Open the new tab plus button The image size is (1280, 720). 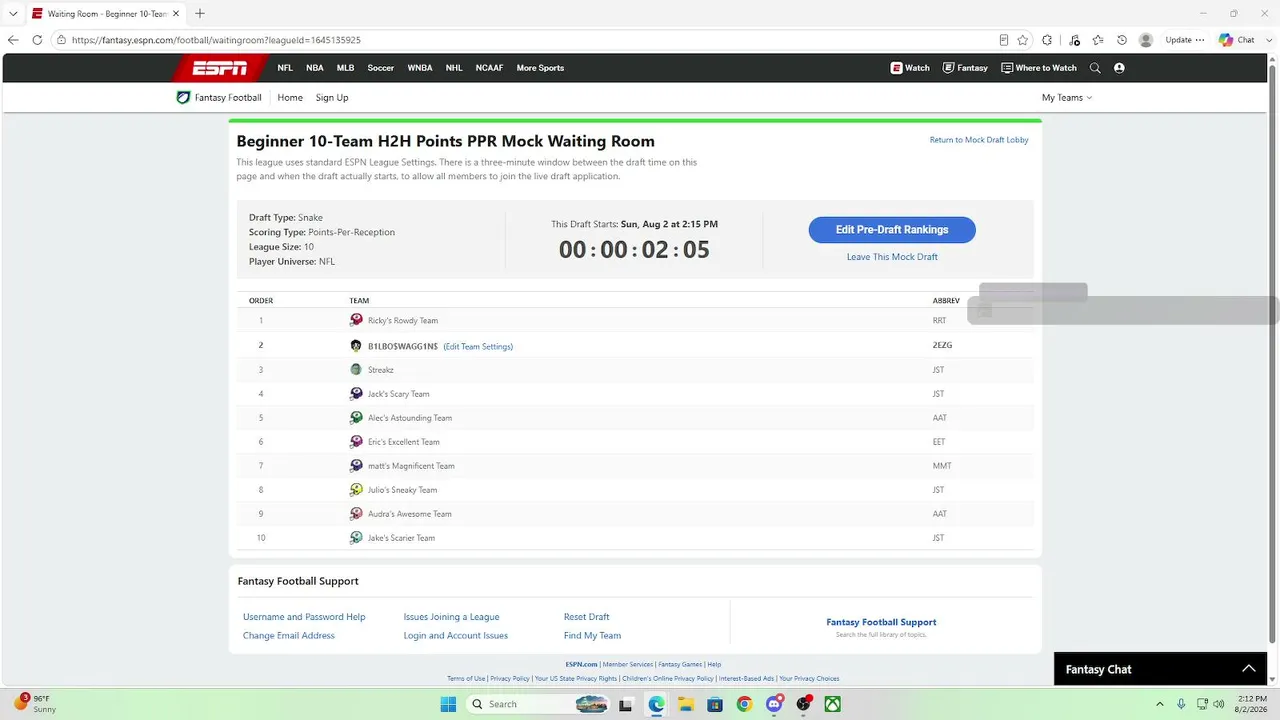pyautogui.click(x=200, y=13)
